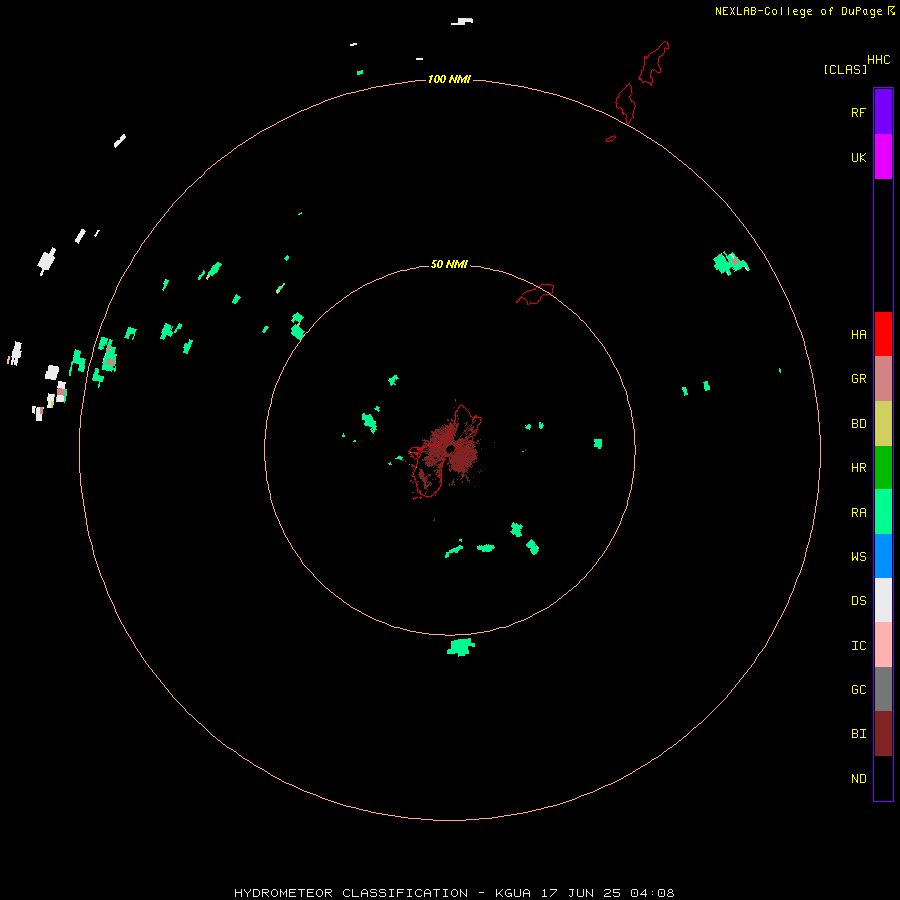Pick the RA light green legend swatch
The width and height of the screenshot is (900, 900).
883,512
